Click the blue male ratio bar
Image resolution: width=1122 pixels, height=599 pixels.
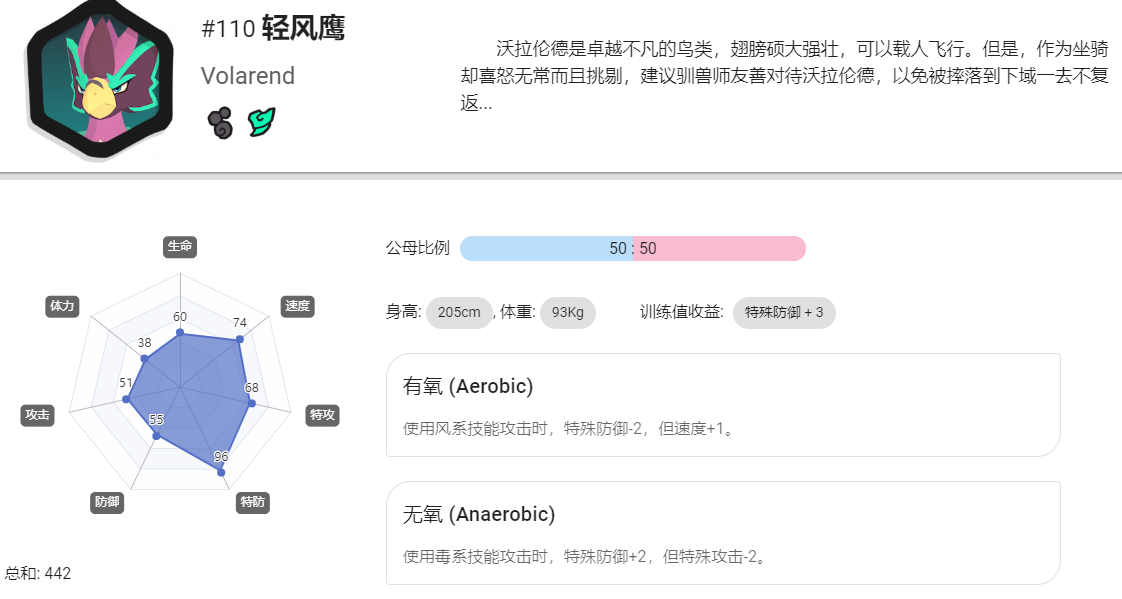tap(547, 248)
